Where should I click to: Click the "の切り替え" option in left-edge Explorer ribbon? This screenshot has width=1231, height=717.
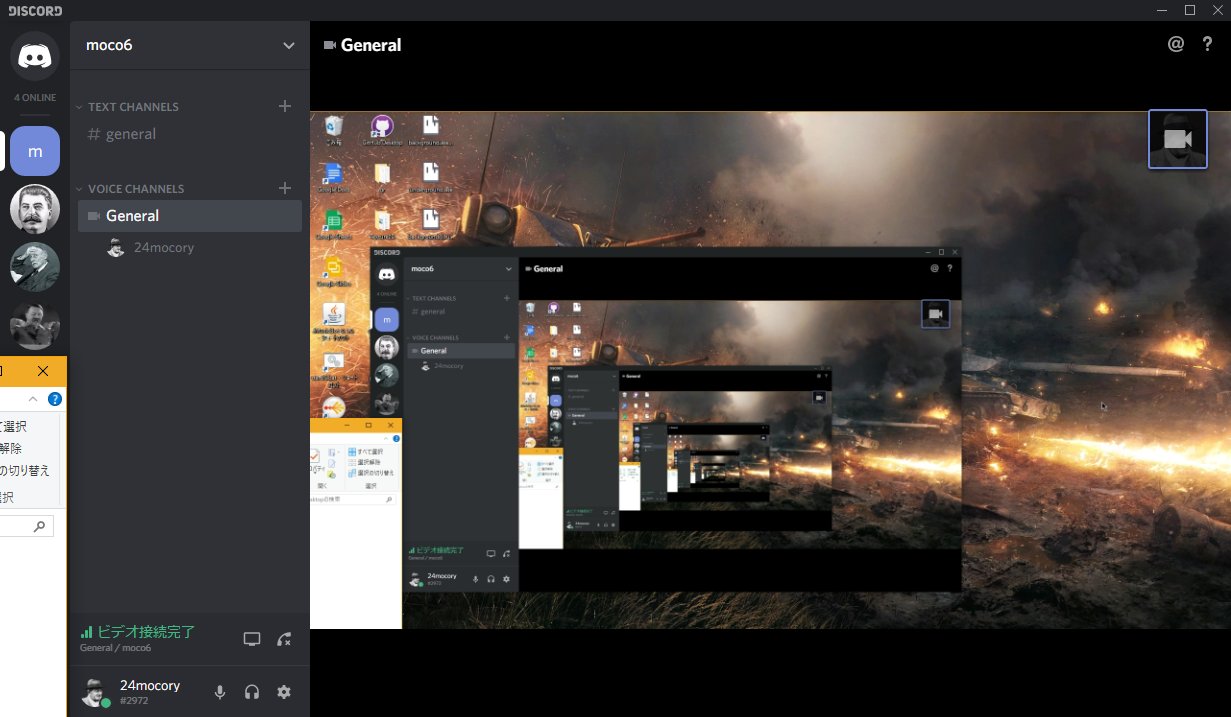25,470
